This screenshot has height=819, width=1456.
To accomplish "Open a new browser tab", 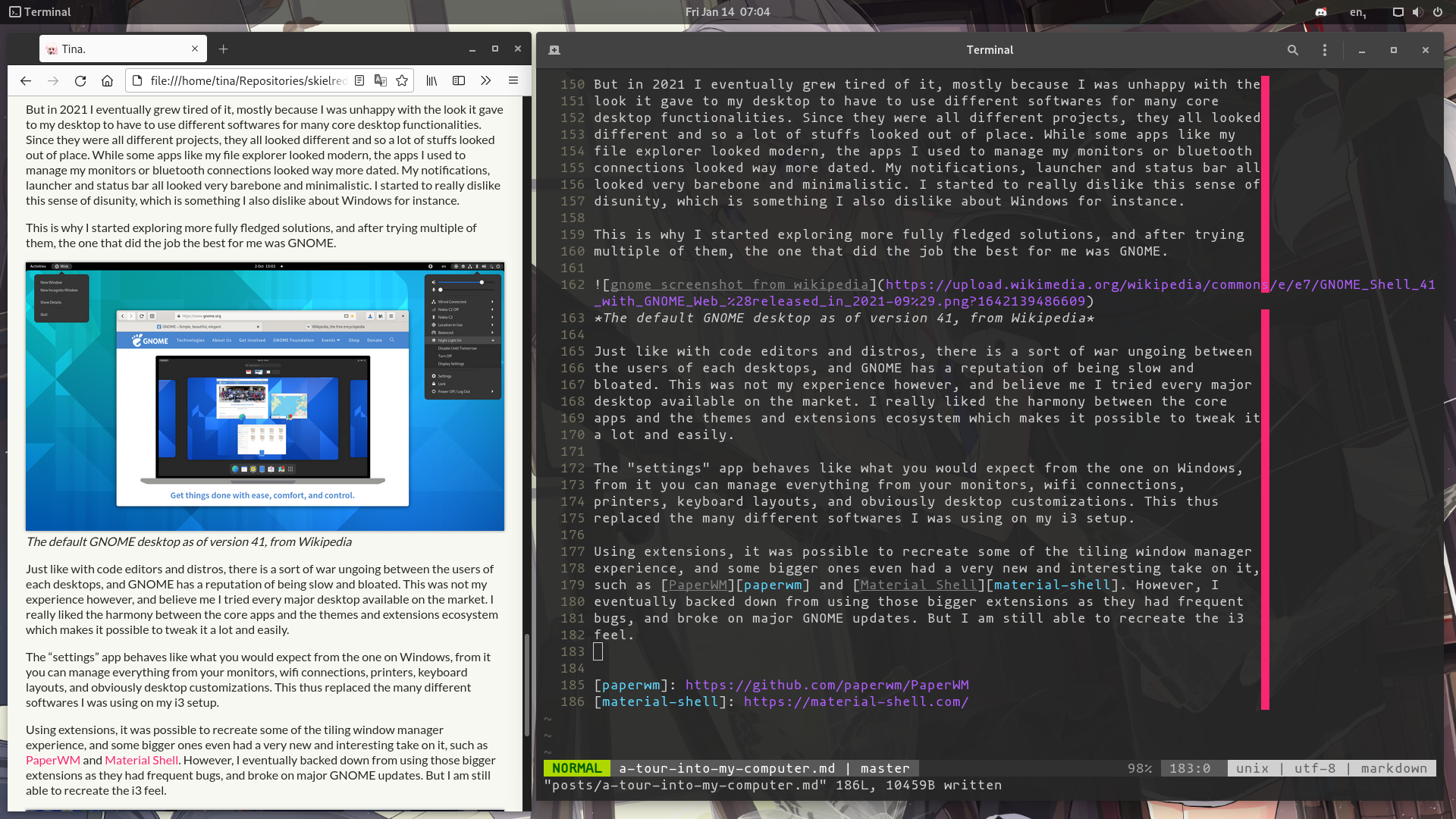I will 223,49.
